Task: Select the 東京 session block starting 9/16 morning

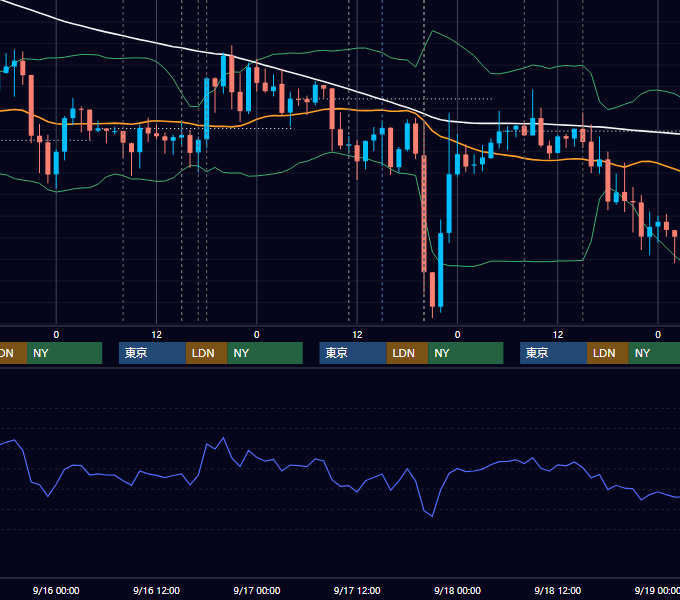Action: (152, 353)
